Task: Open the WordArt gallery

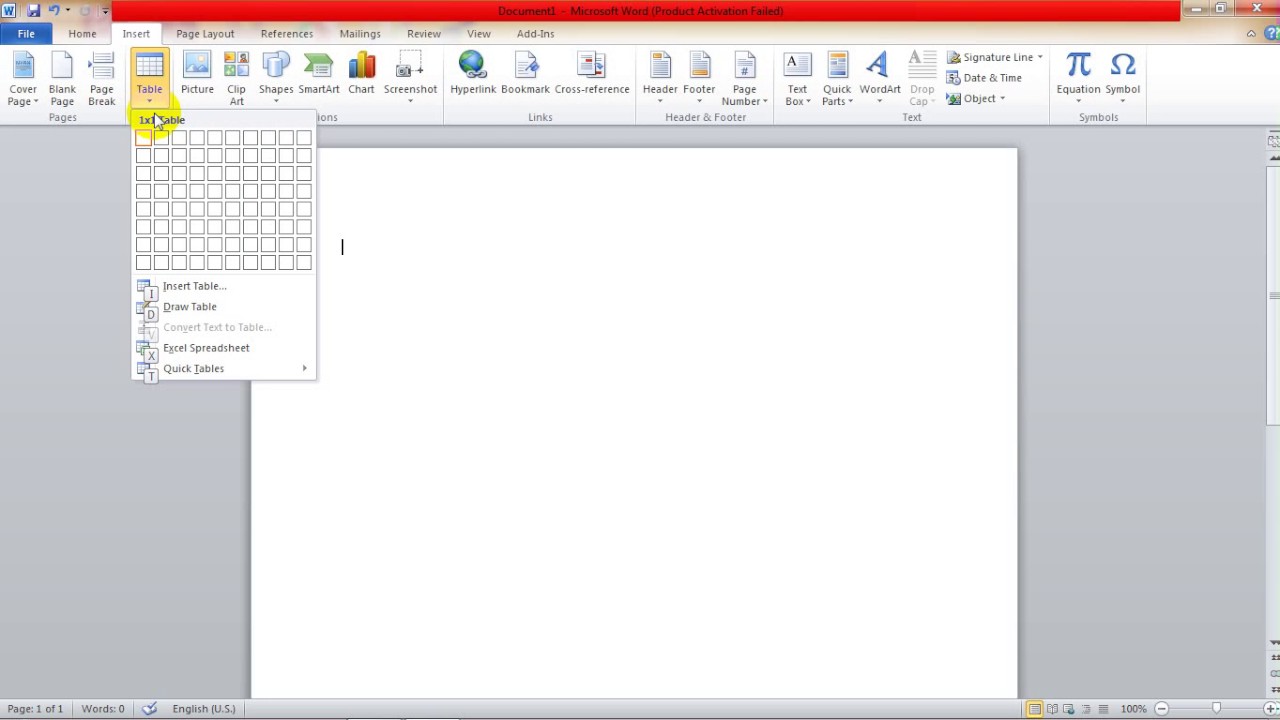Action: click(880, 78)
